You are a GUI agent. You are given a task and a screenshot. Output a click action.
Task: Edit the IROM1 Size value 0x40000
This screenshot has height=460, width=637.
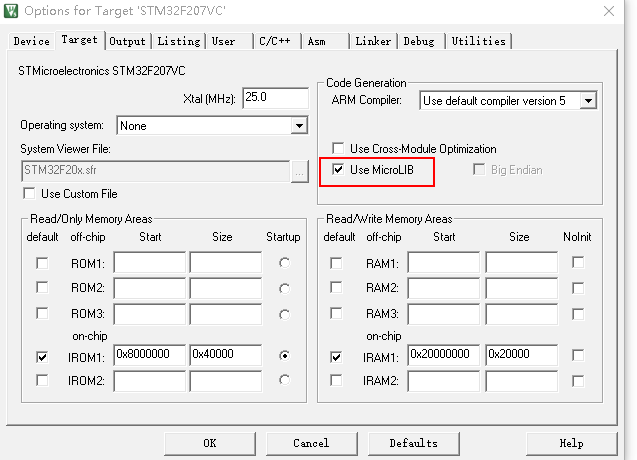pyautogui.click(x=226, y=355)
